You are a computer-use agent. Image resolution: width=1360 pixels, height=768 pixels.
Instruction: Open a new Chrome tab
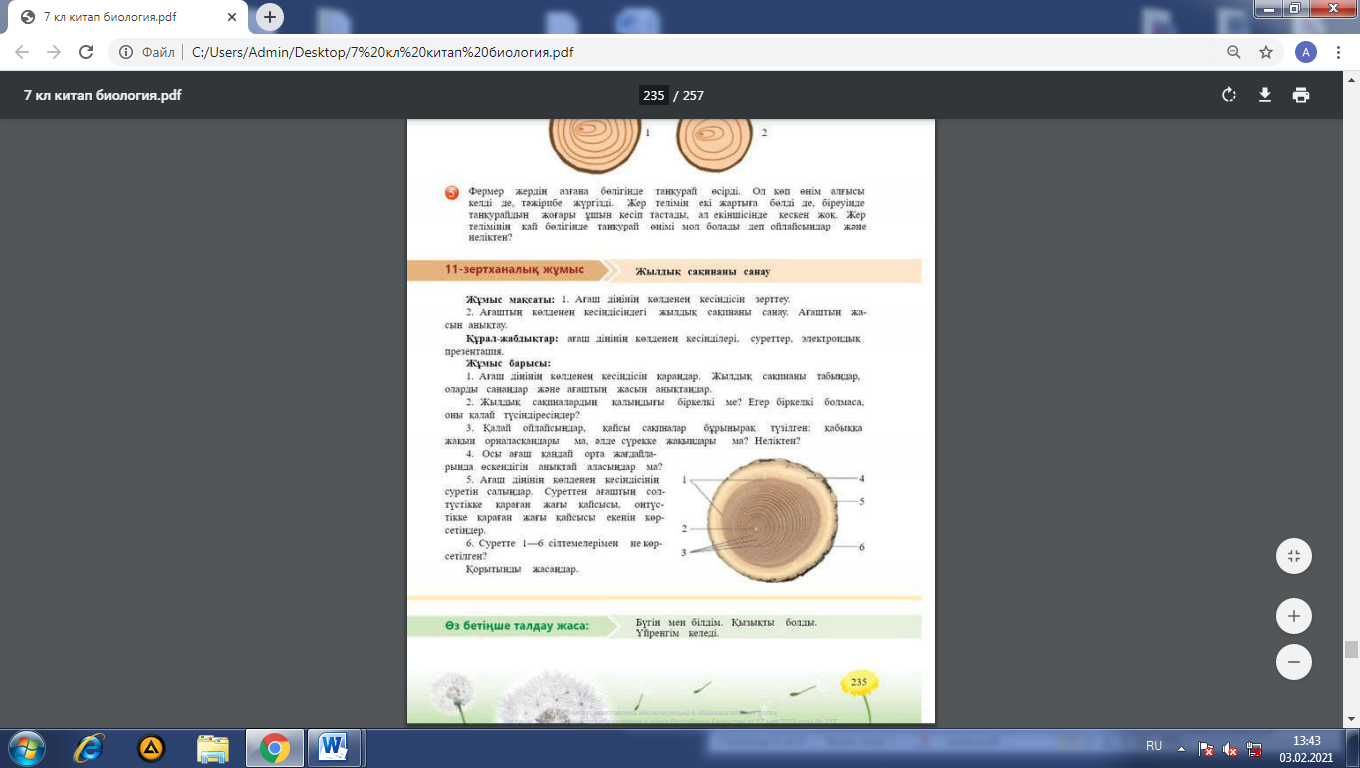click(x=270, y=17)
